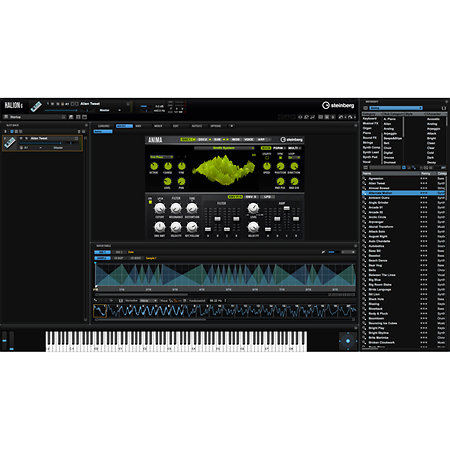Click the filter ENV AMT knob
This screenshot has width=450, height=450.
coord(160,227)
